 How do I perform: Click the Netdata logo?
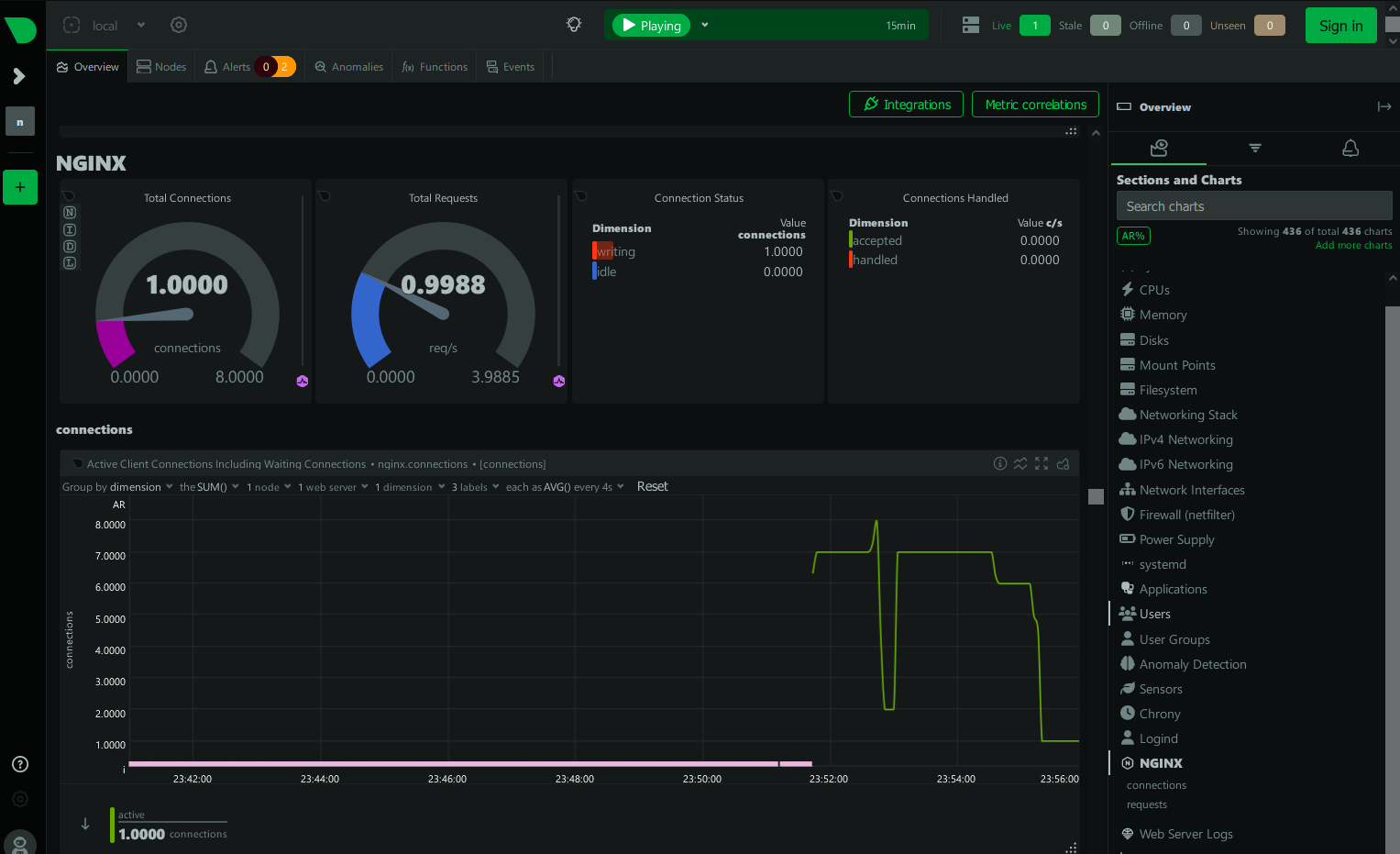click(20, 29)
